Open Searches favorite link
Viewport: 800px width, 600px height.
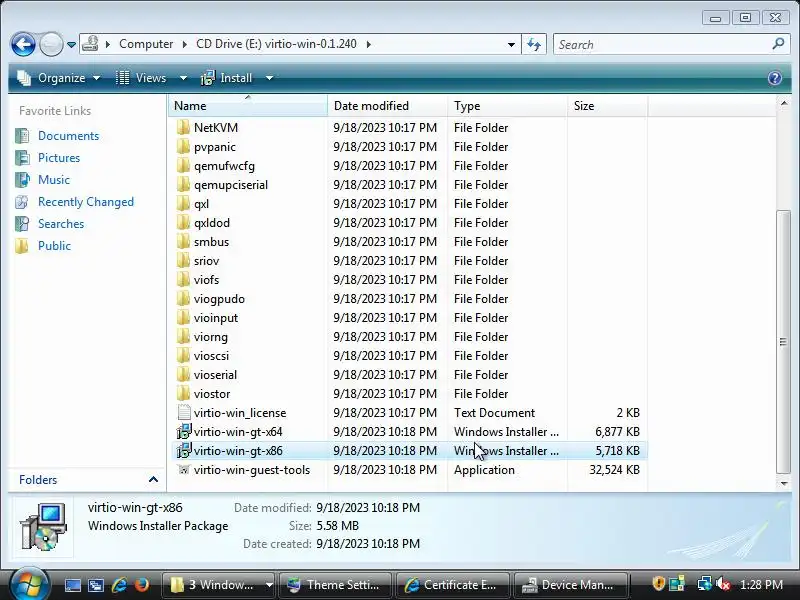61,223
